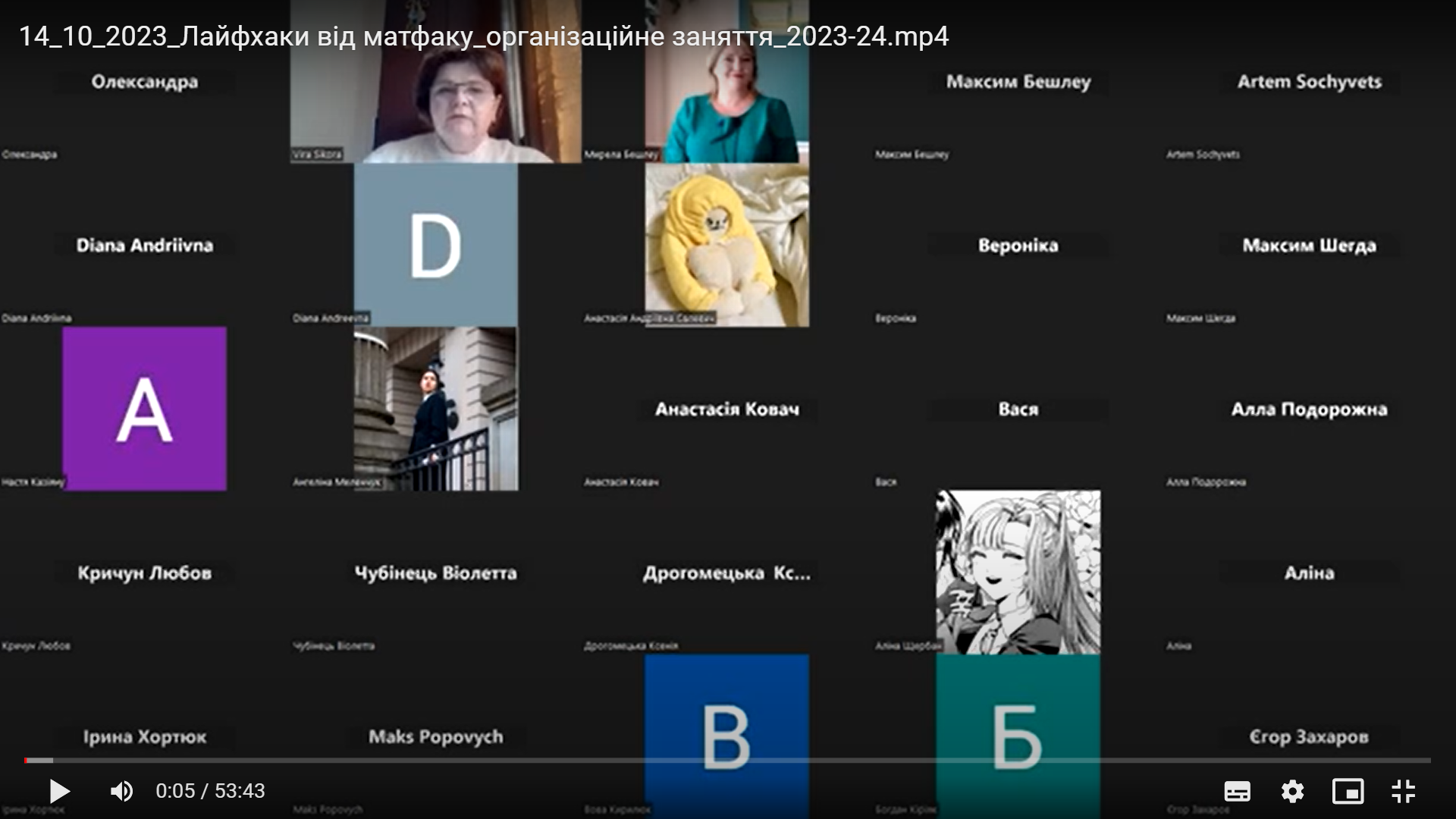Screen dimensions: 1456x819
Task: Click the large 'Дрогомецька Кс...' name label
Action: (727, 573)
